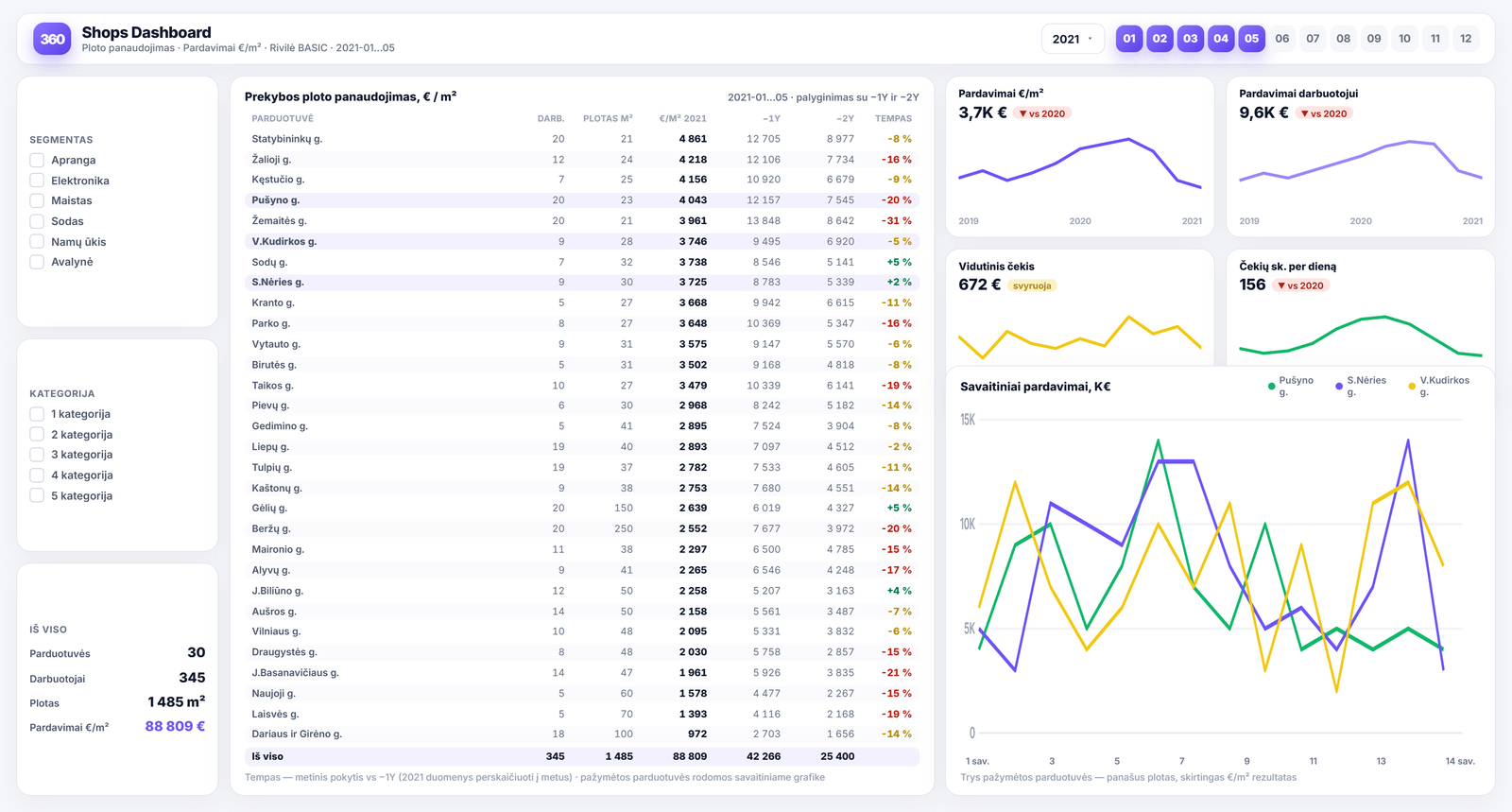The width and height of the screenshot is (1512, 812).
Task: Click the Parduotuvės 30 total
Action: click(117, 653)
